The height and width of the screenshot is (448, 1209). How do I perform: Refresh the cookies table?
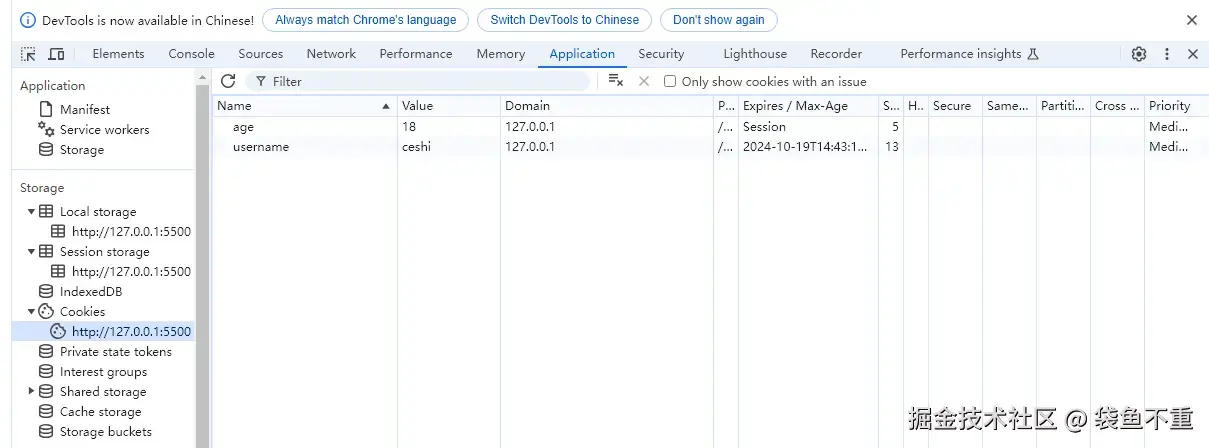(228, 81)
